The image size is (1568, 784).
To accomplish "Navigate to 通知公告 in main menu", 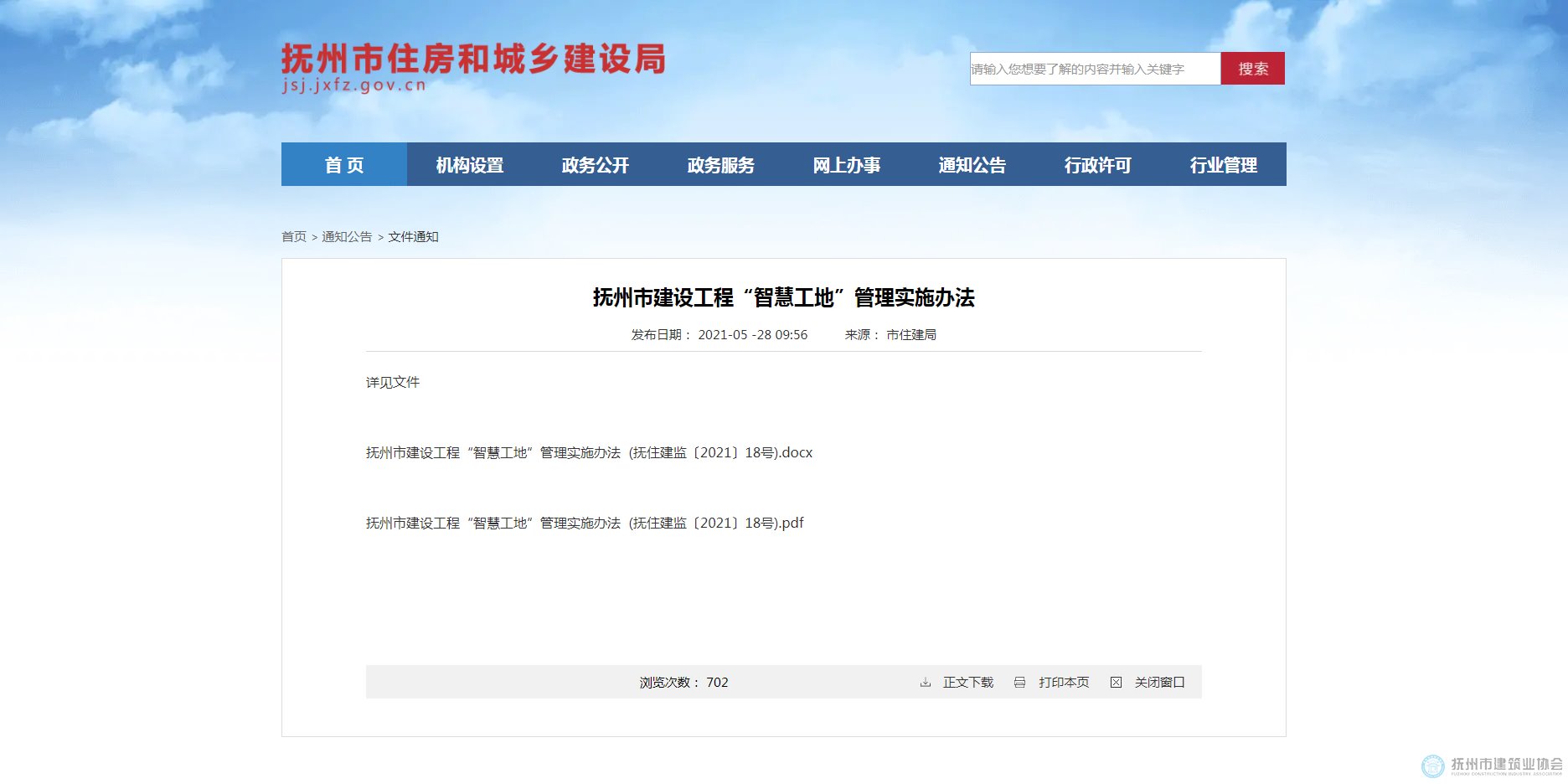I will pyautogui.click(x=972, y=165).
